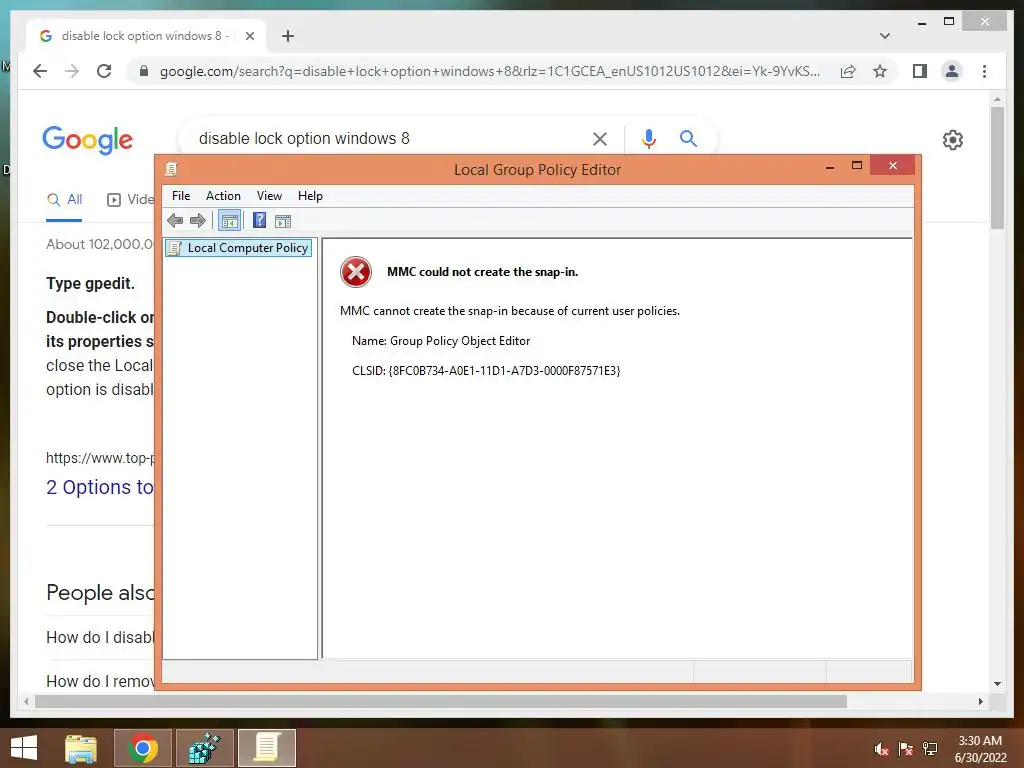Image resolution: width=1024 pixels, height=768 pixels.
Task: Click the padlock site info icon in Chrome
Action: [x=144, y=71]
